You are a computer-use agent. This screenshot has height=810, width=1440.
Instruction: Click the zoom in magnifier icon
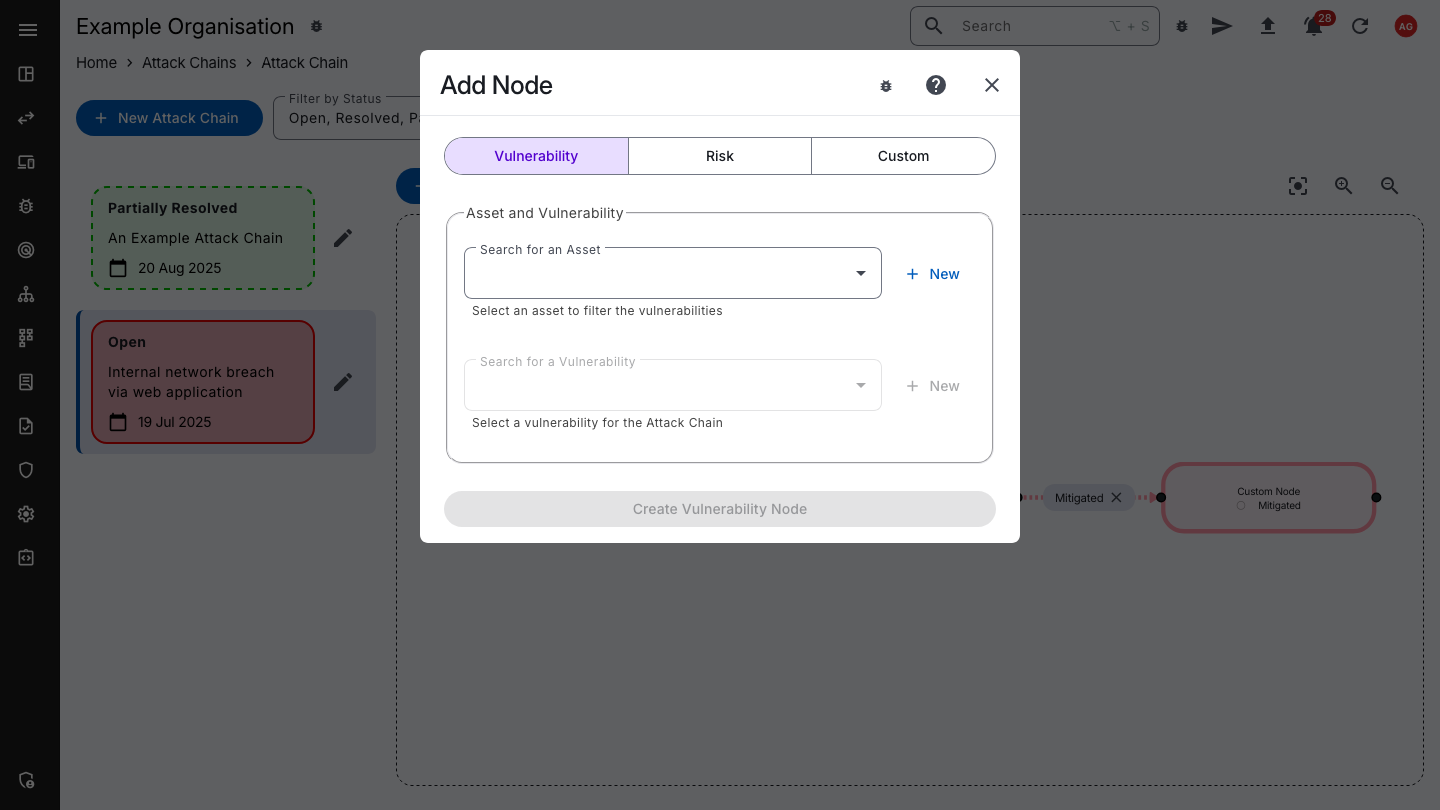pyautogui.click(x=1343, y=186)
